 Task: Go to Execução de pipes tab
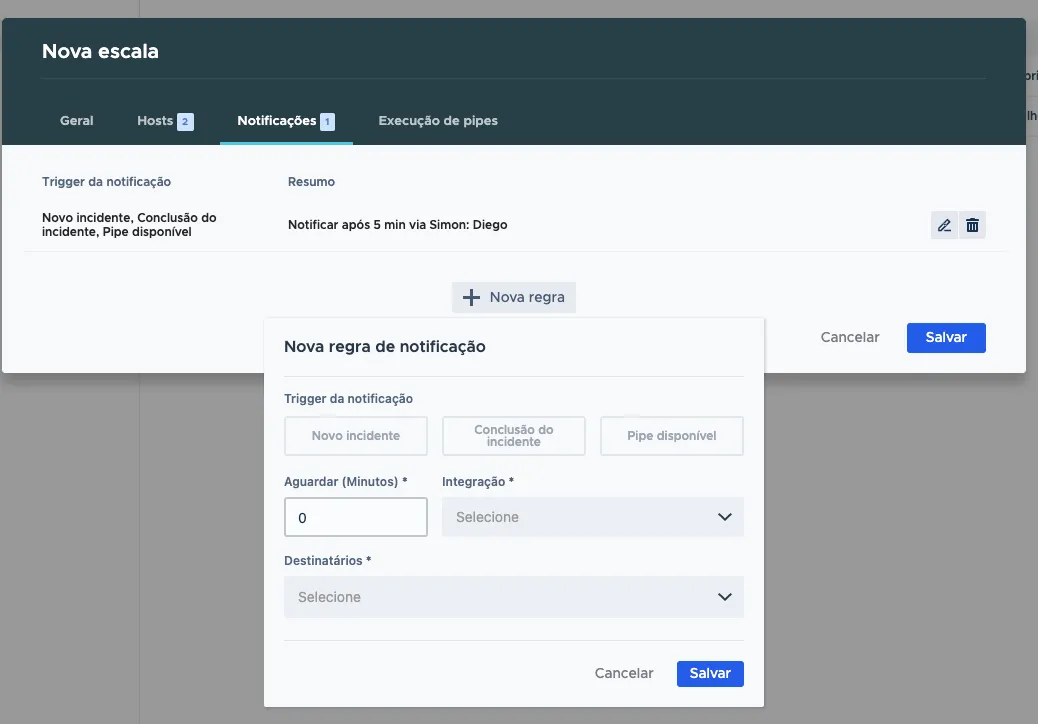click(438, 121)
